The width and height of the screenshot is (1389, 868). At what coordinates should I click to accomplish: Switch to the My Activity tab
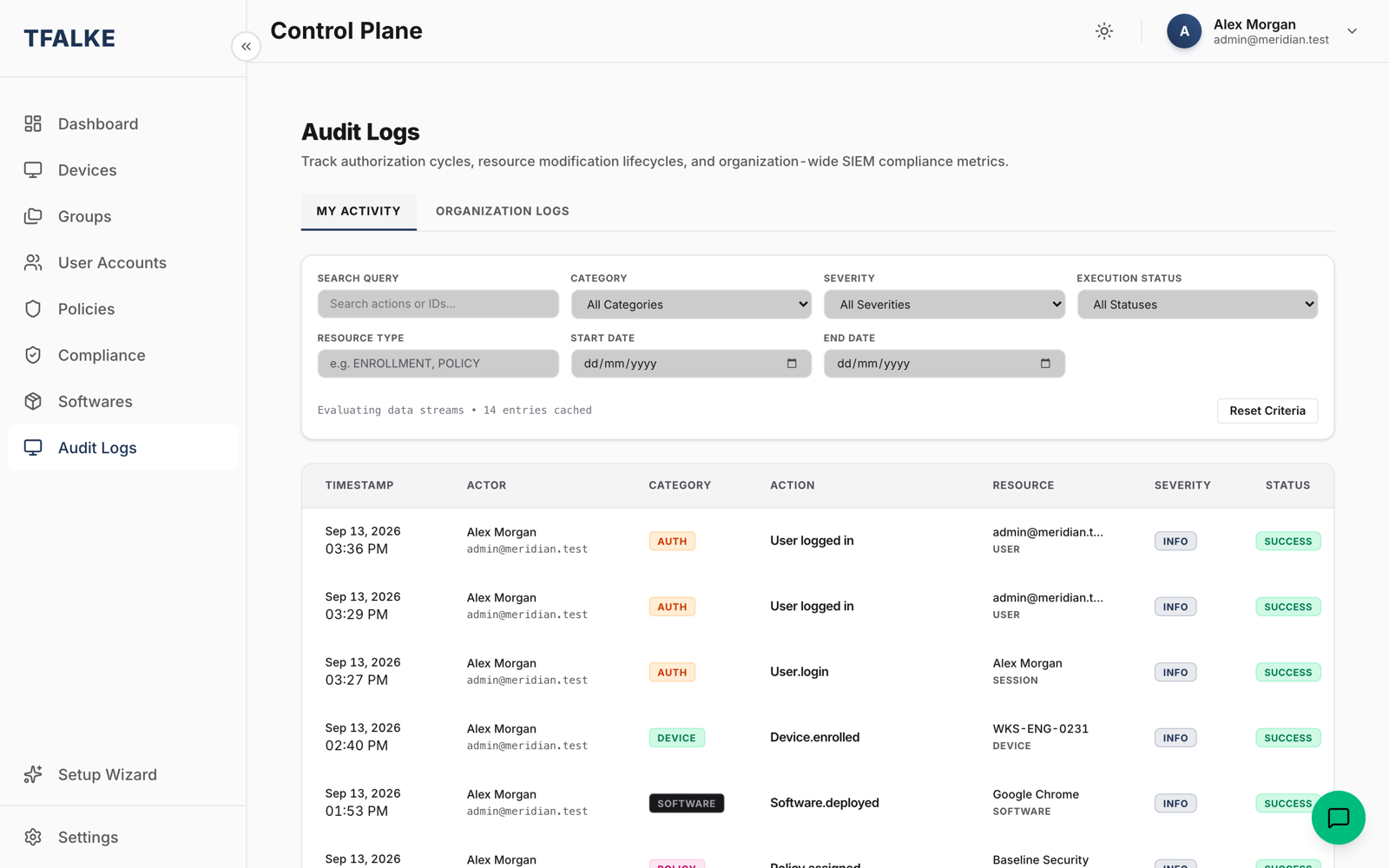pos(359,211)
